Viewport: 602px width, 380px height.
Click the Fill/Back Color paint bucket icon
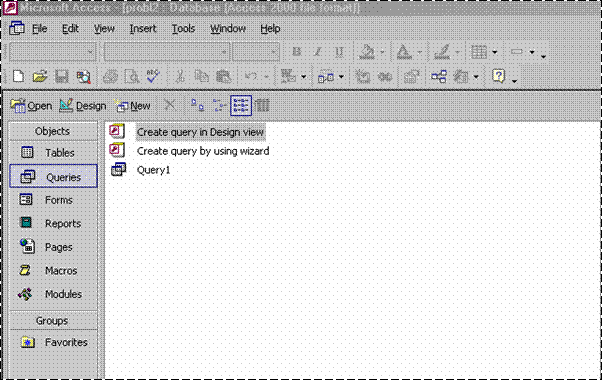(x=367, y=52)
